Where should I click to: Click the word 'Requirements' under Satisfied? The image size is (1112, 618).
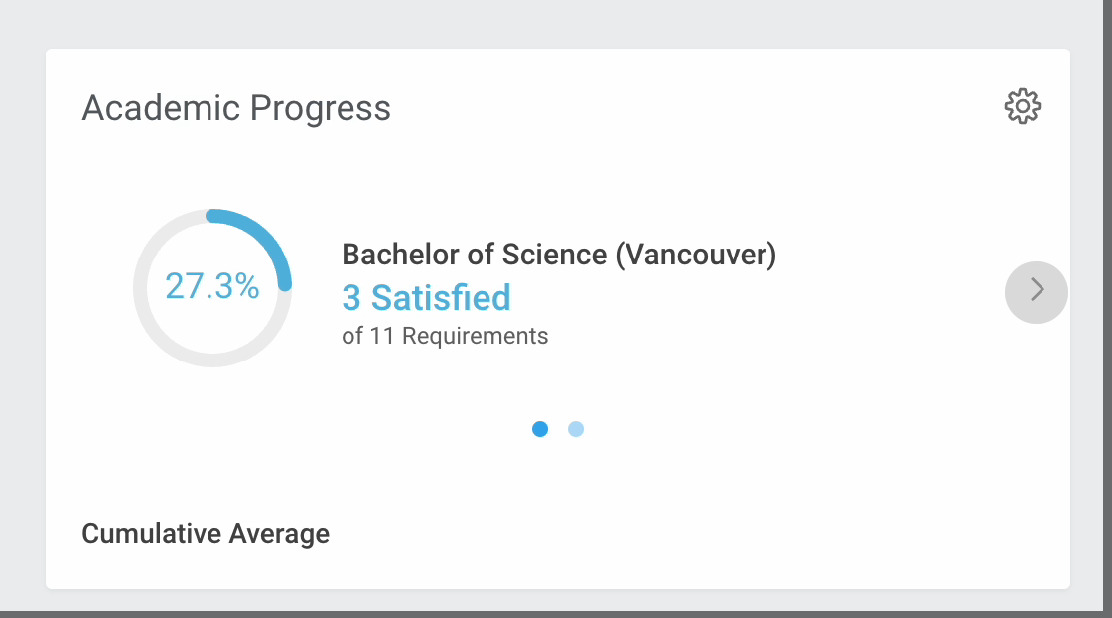(475, 336)
